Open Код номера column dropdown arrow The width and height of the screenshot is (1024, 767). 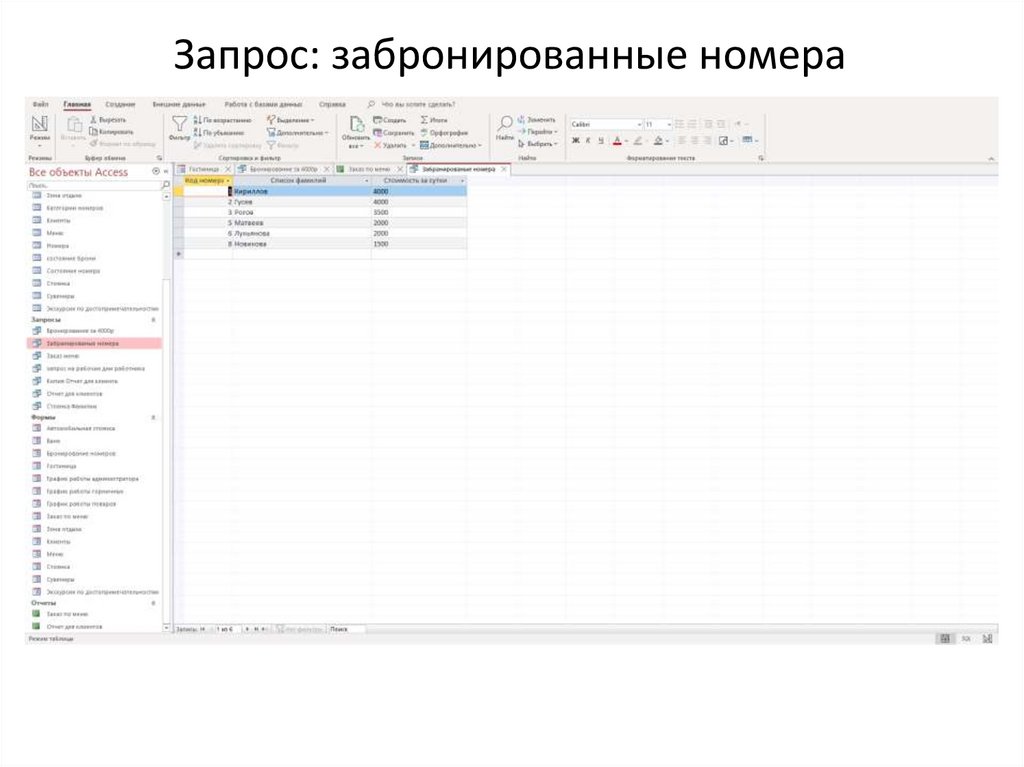(228, 180)
